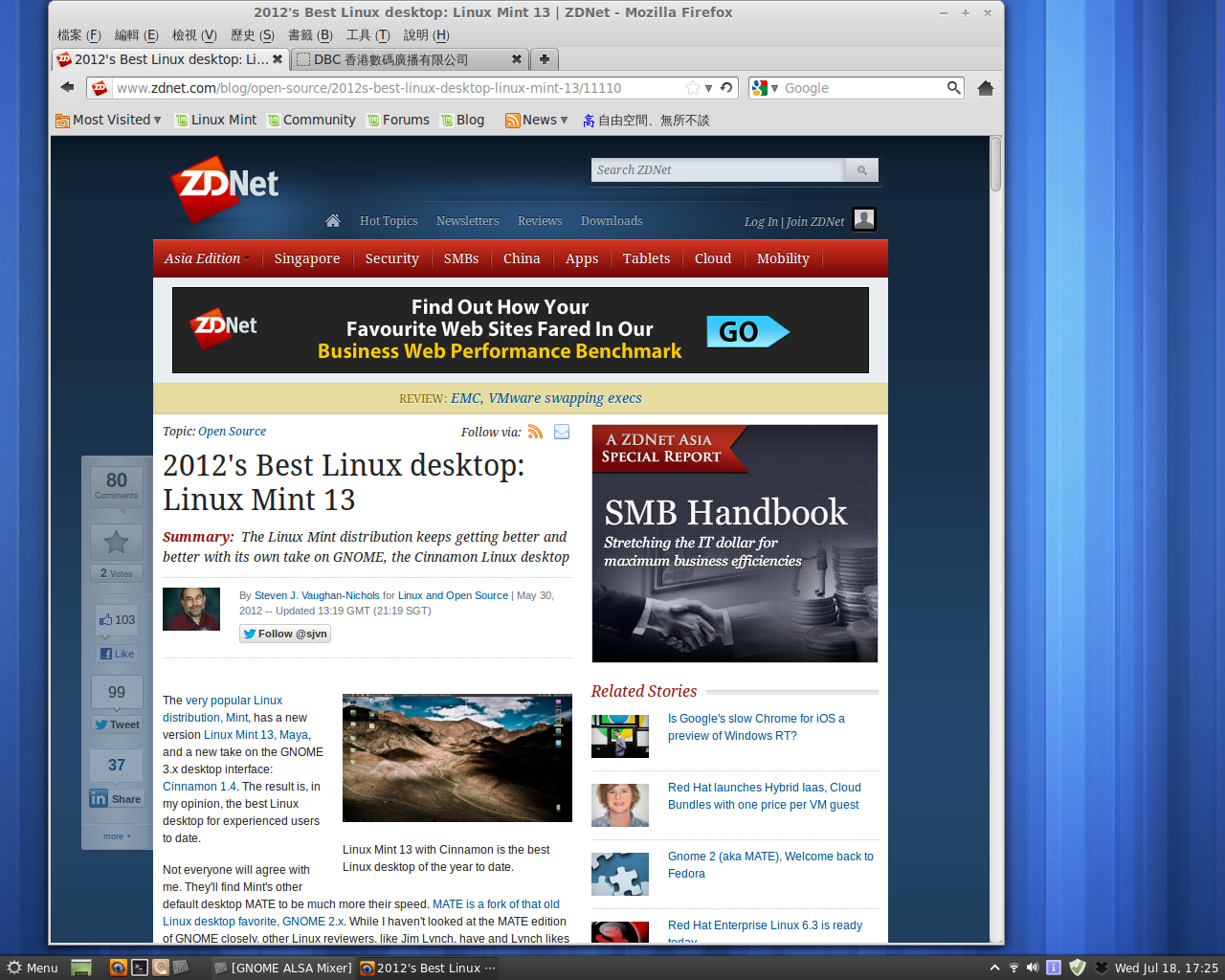The image size is (1225, 980).
Task: Click the user avatar icon beside Log In
Action: (864, 219)
